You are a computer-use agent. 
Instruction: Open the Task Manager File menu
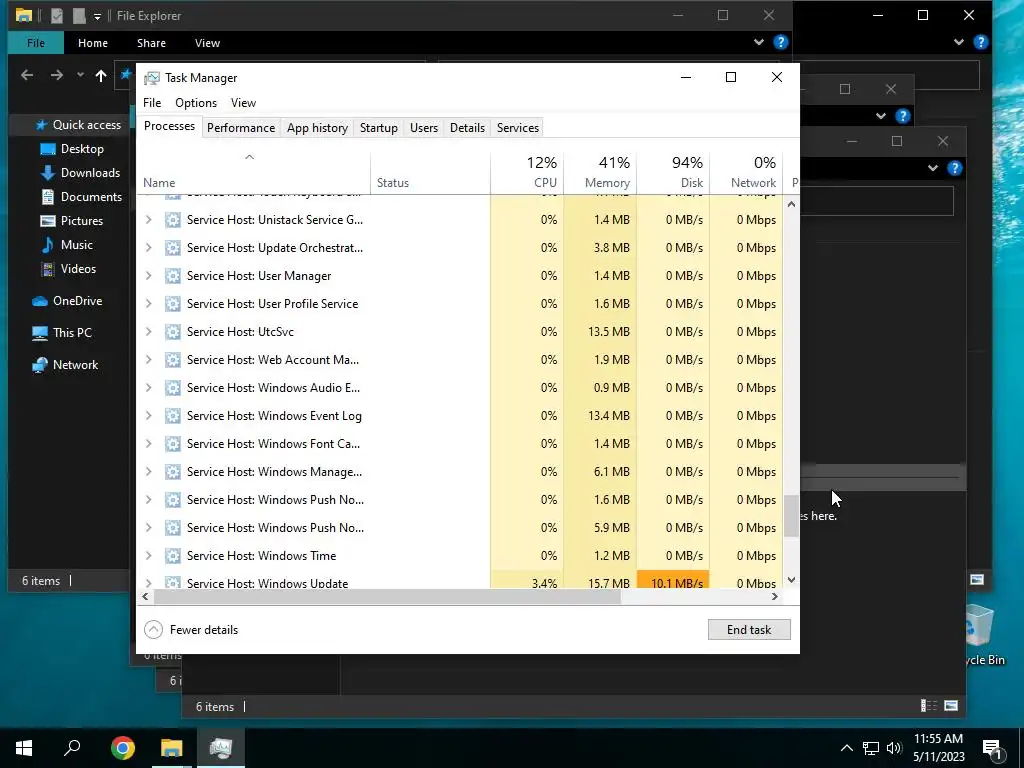pos(152,103)
